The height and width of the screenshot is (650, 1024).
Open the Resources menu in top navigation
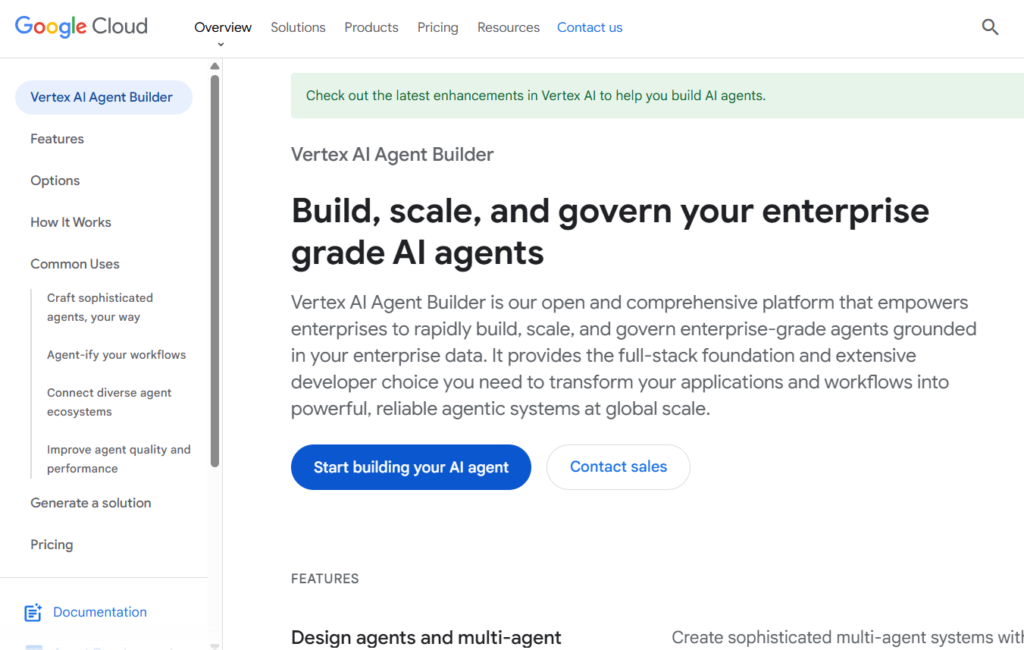tap(508, 27)
